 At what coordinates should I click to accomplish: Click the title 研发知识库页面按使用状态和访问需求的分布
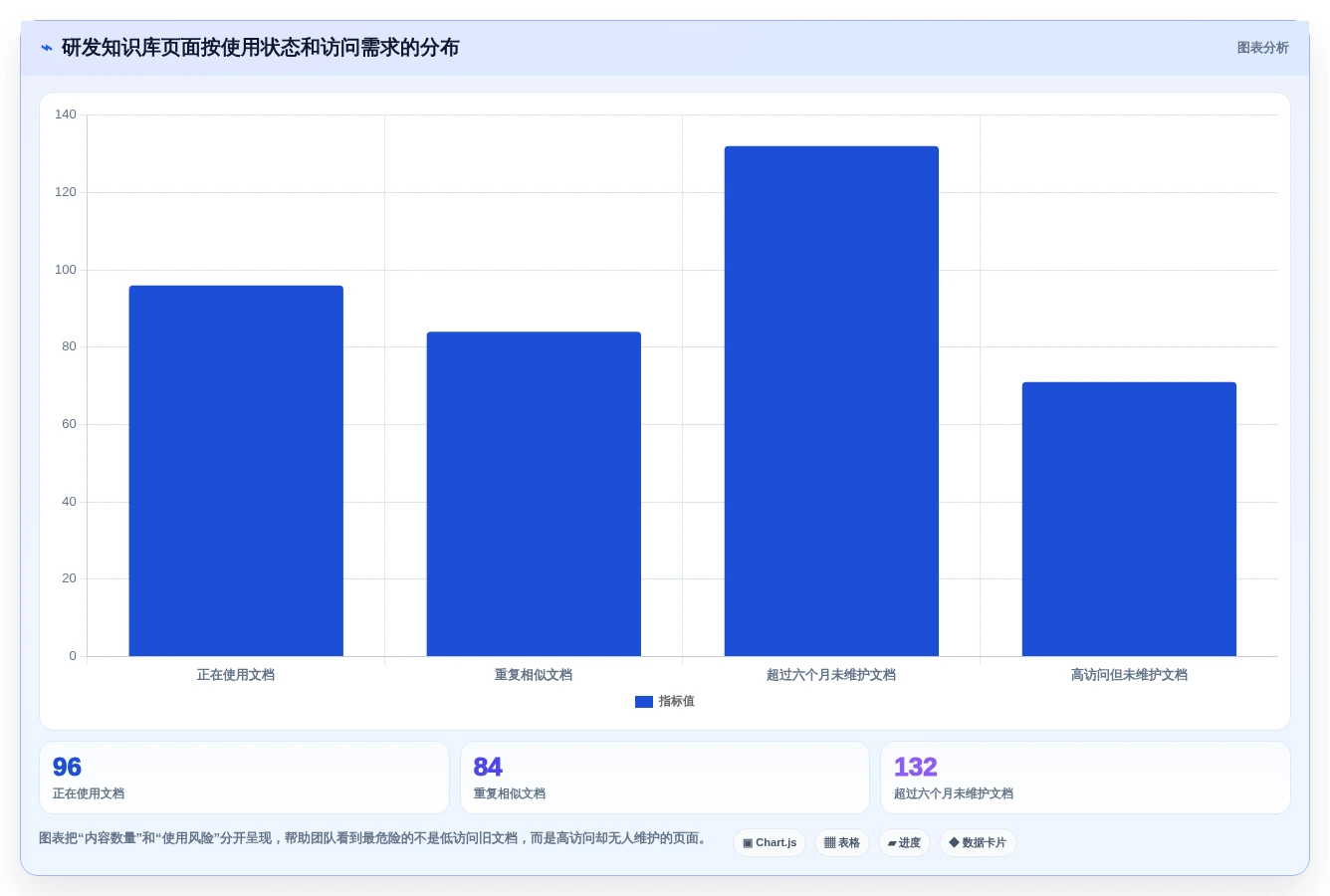(261, 48)
